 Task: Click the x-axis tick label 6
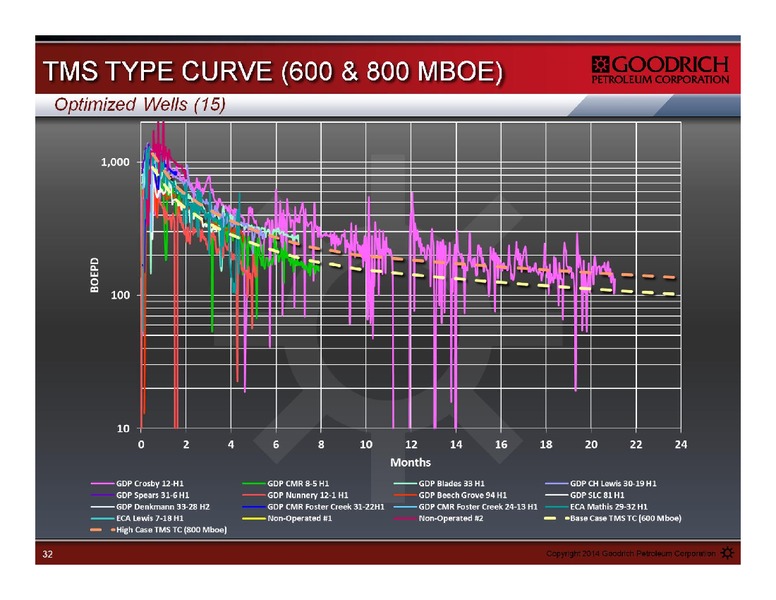coord(276,445)
